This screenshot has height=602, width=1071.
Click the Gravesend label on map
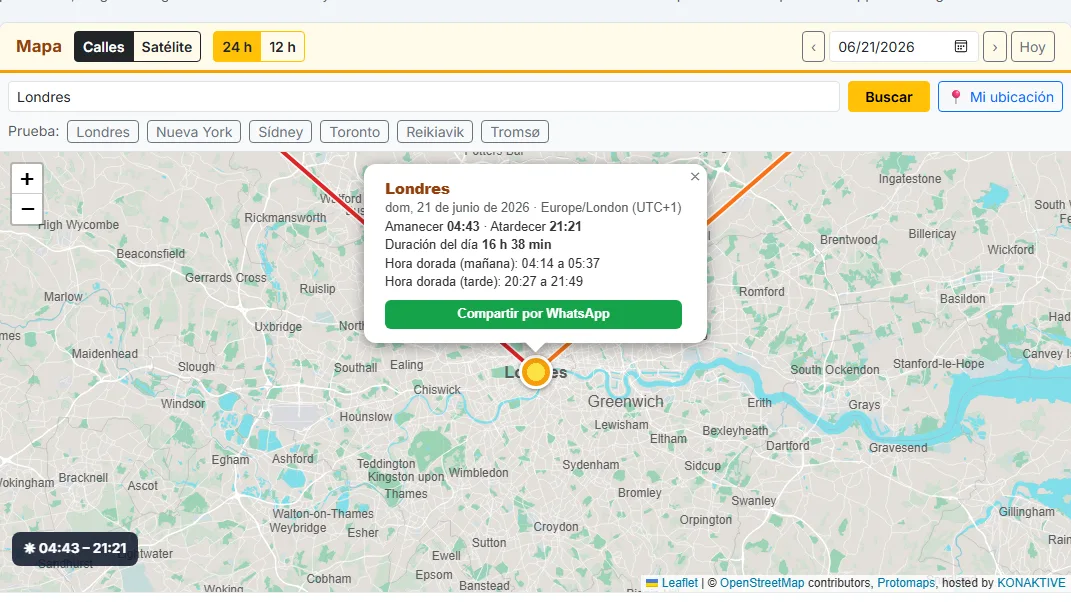coord(898,448)
